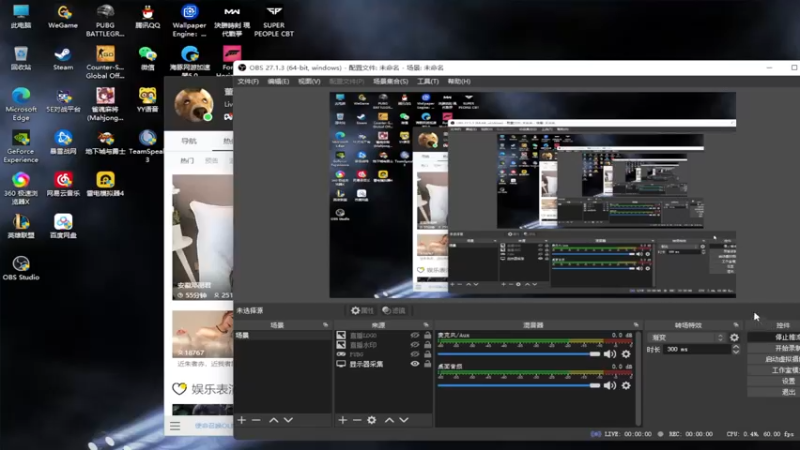The height and width of the screenshot is (450, 800).
Task: Enable 工作室模式 studio mode
Action: pos(774,370)
